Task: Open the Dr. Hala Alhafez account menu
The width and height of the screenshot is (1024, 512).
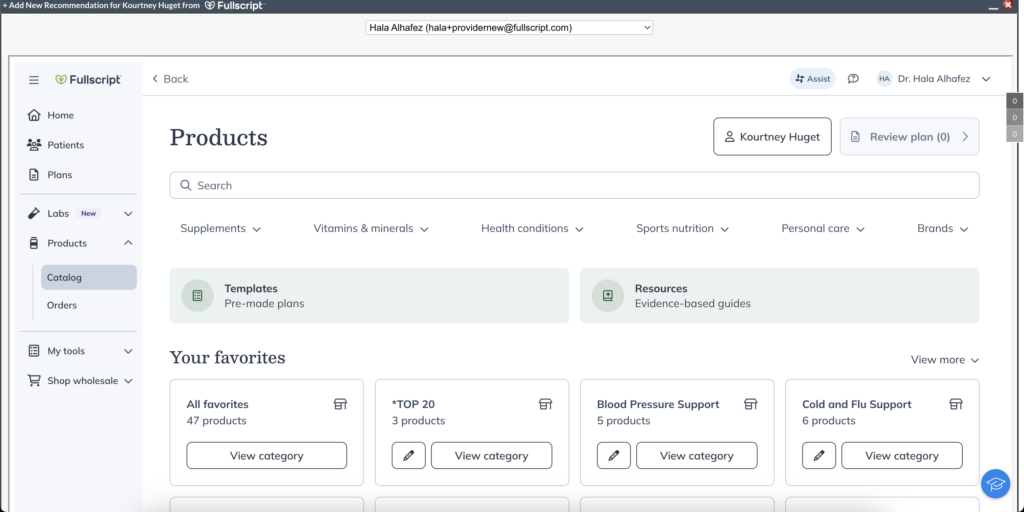Action: click(934, 79)
